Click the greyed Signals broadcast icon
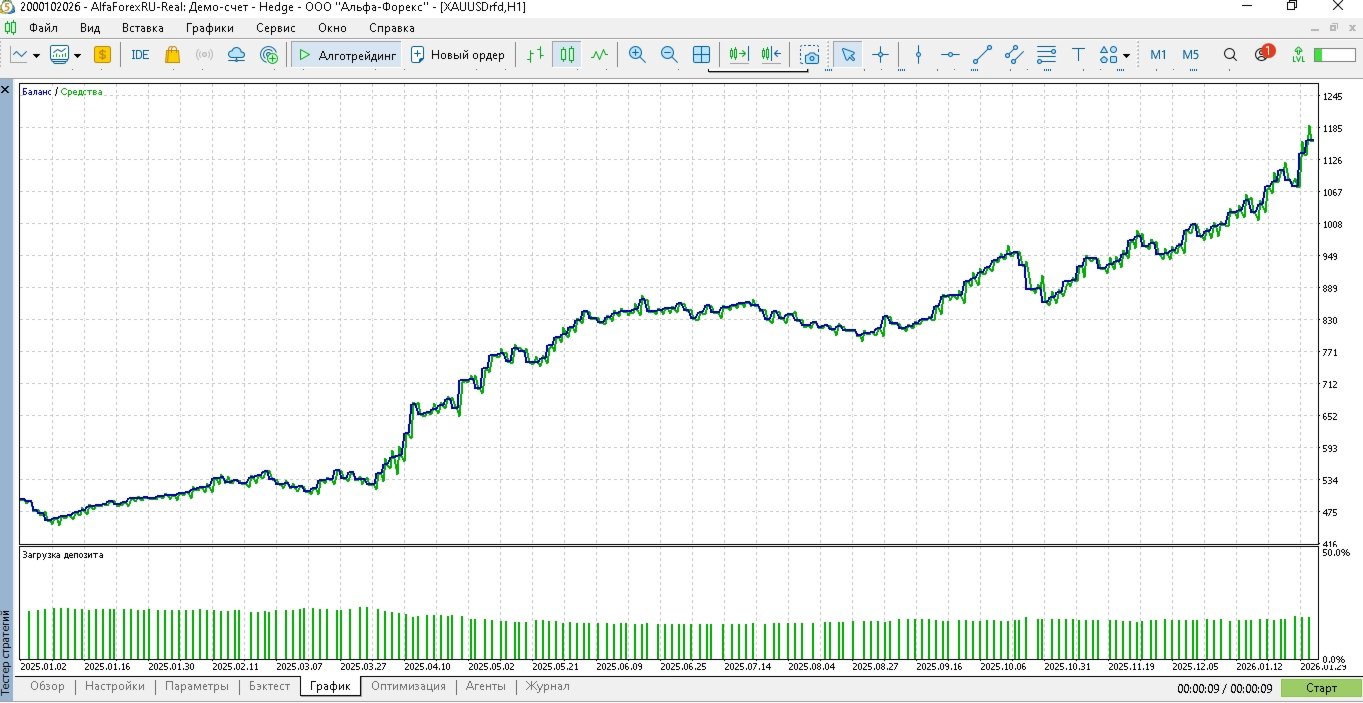This screenshot has width=1363, height=703. 204,54
